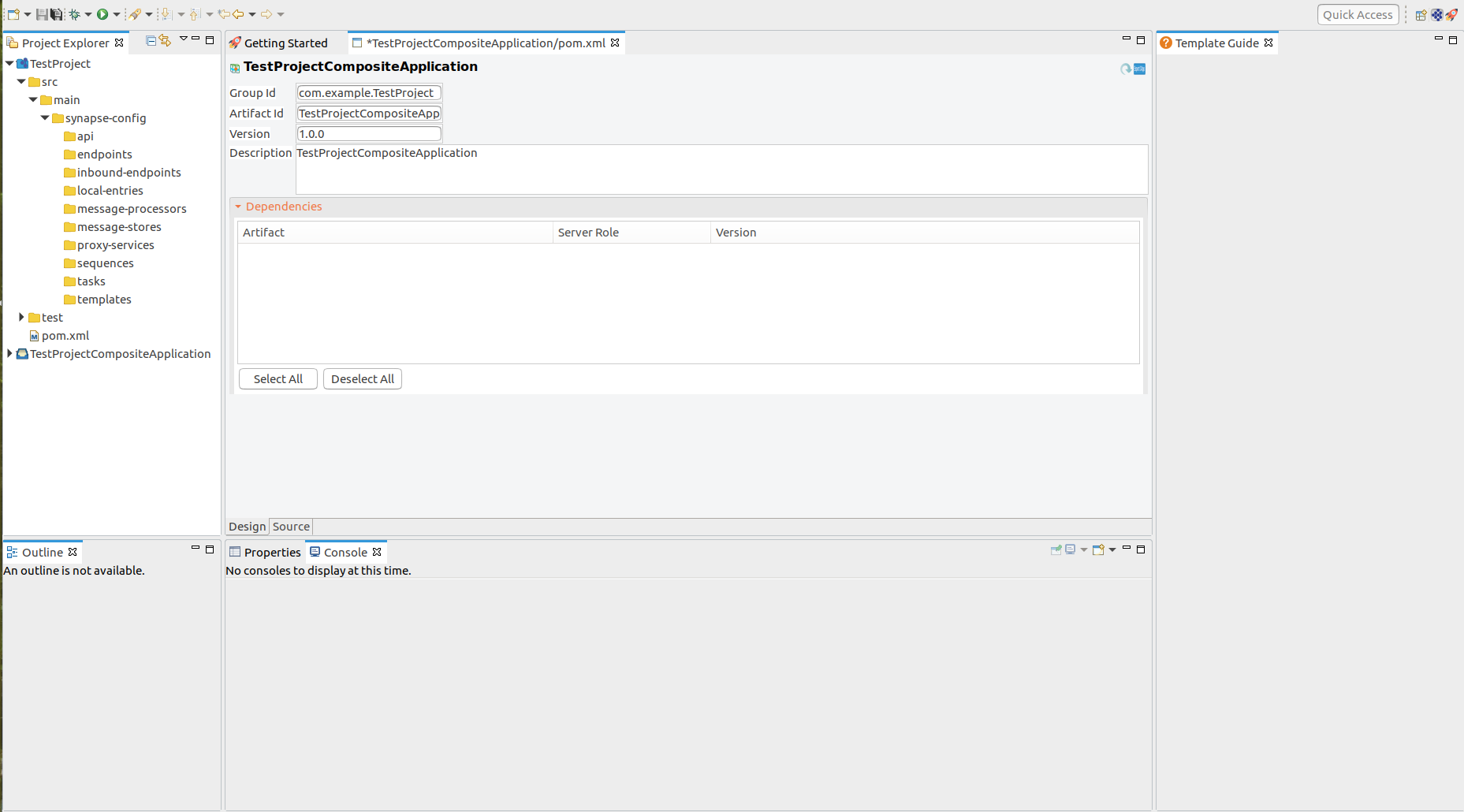
Task: Save the current editor
Action: click(x=42, y=13)
